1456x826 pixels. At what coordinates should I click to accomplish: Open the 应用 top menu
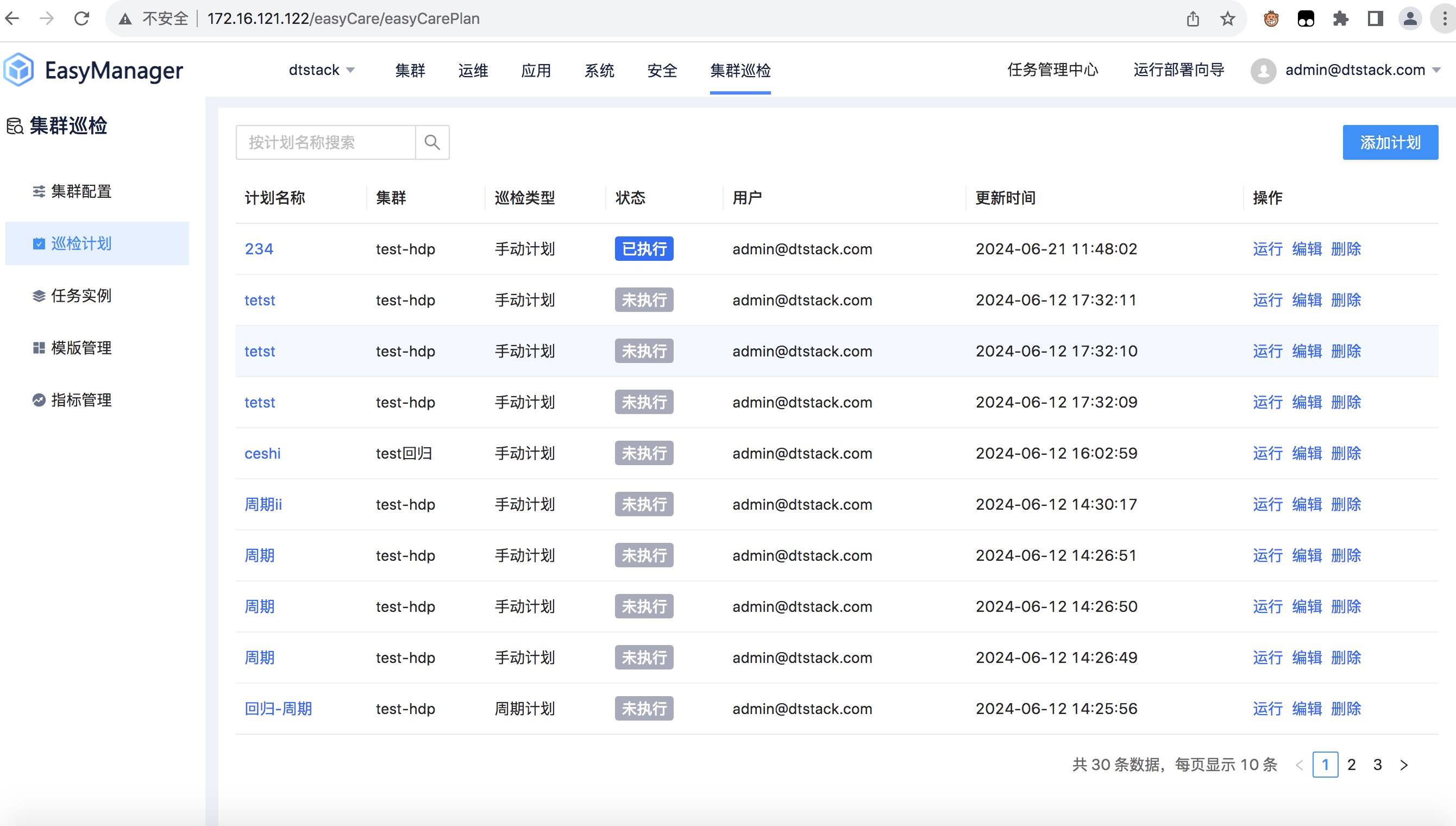tap(536, 70)
